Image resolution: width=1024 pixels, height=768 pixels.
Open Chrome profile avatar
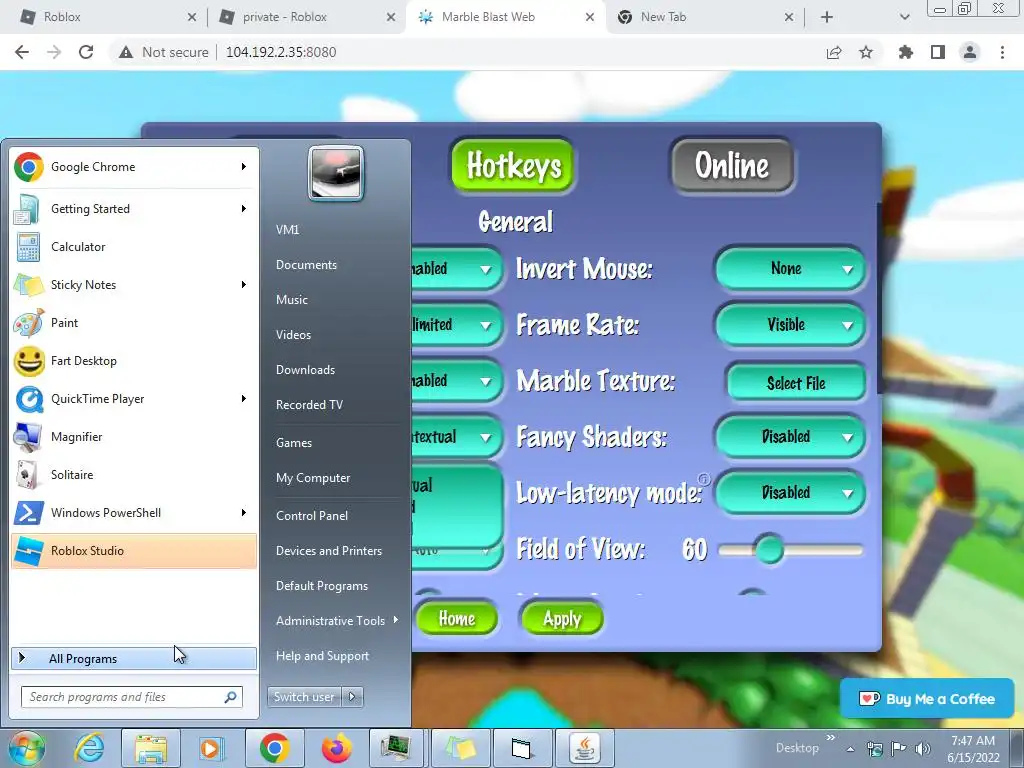coord(970,52)
